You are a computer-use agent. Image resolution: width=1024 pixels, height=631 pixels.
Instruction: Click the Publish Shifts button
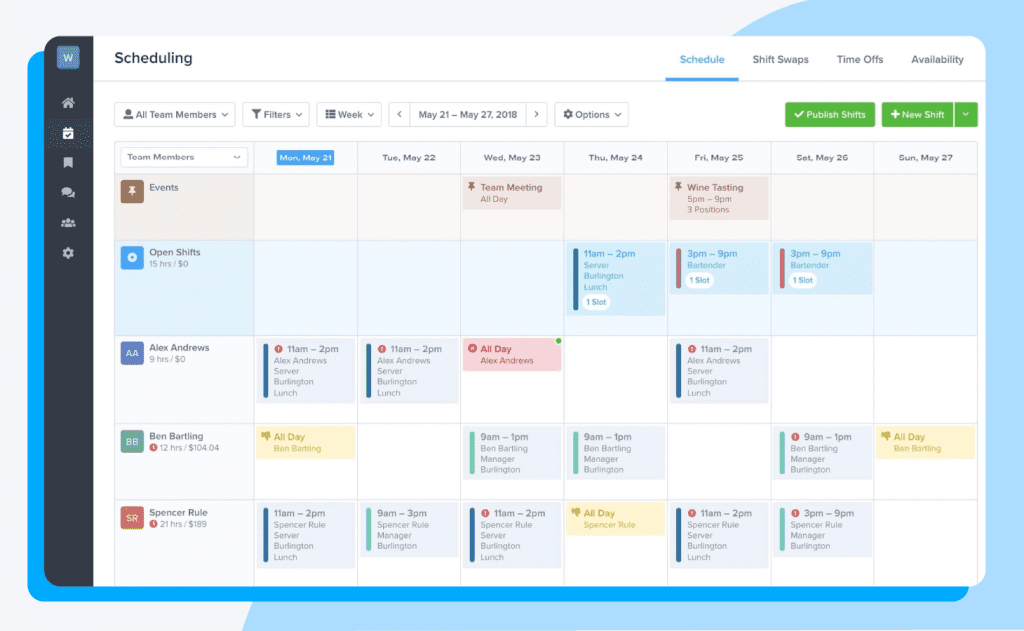point(829,114)
